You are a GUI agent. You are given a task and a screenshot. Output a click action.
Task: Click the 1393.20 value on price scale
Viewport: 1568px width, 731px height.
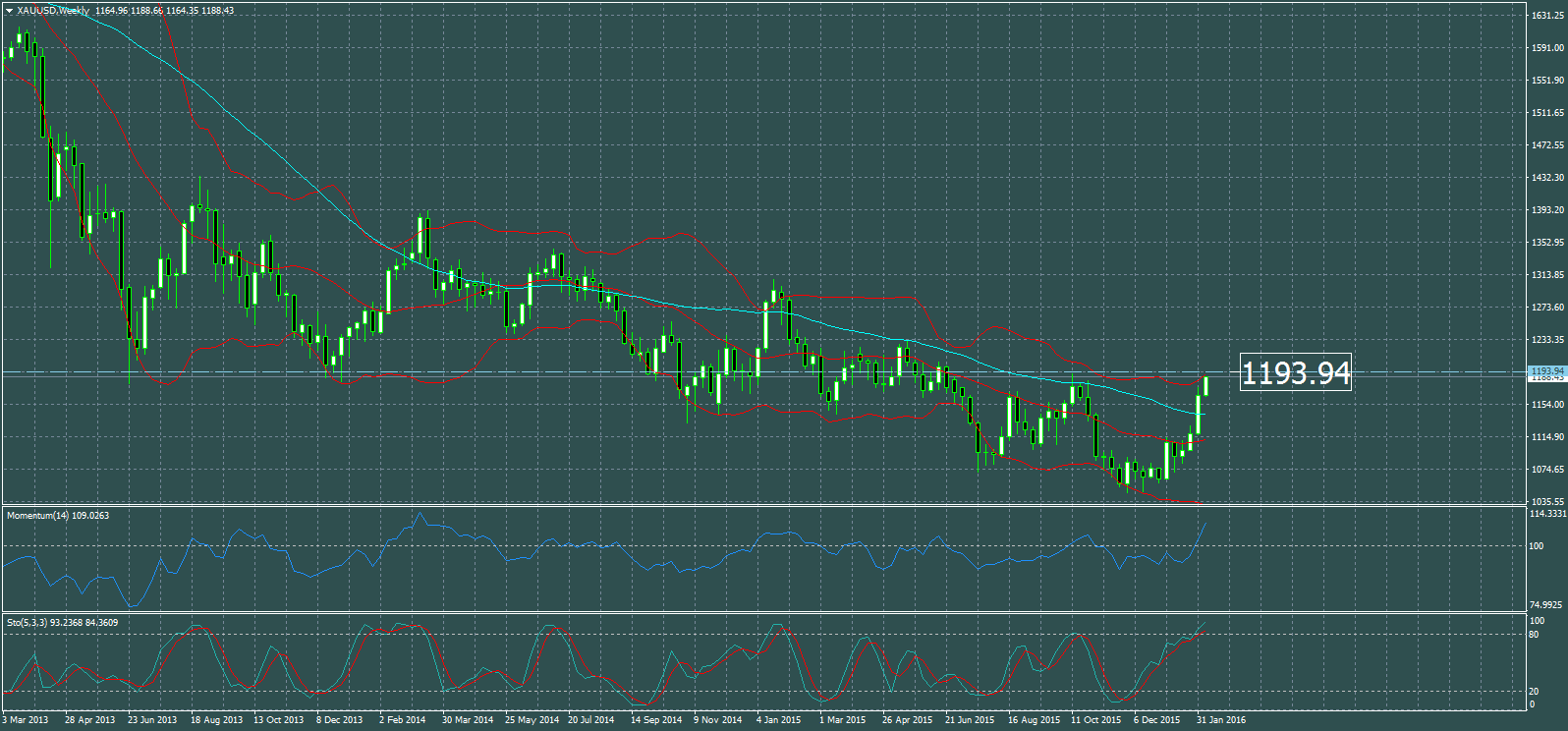1546,210
